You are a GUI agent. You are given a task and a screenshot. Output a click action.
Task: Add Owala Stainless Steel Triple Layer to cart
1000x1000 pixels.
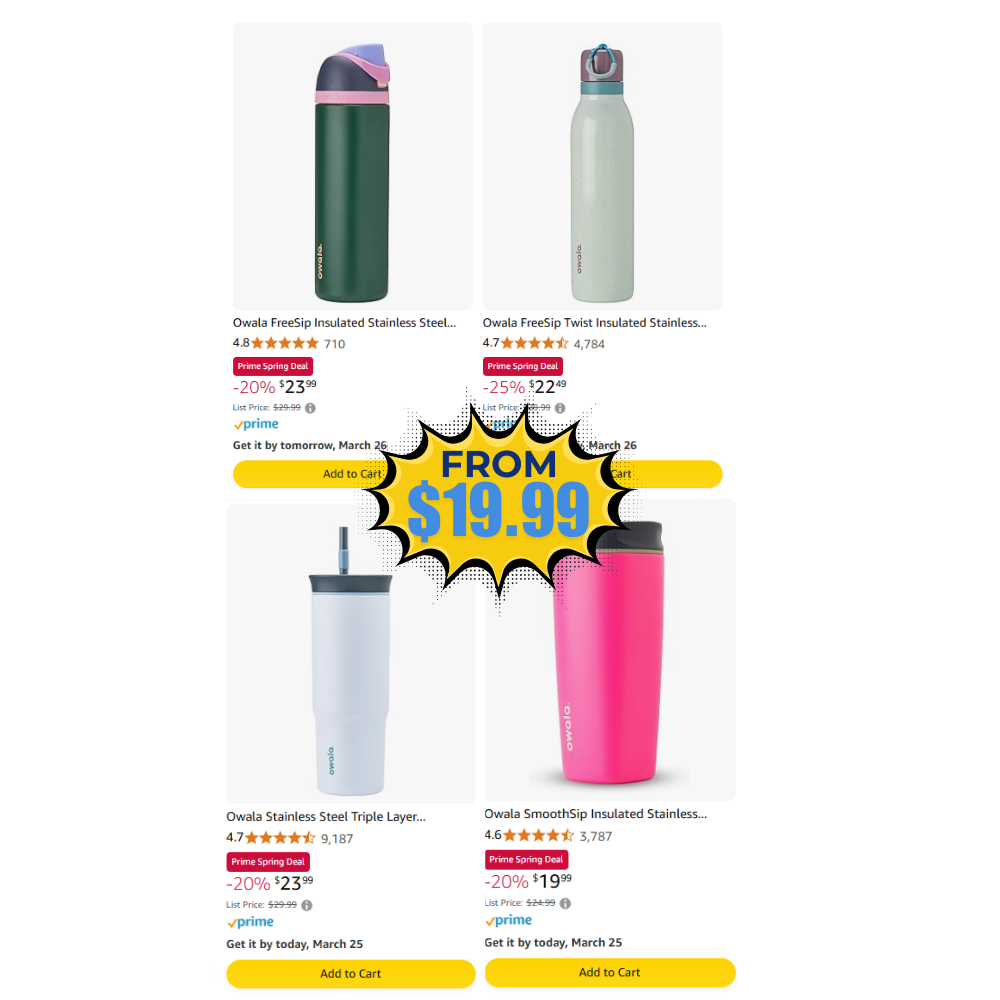[351, 974]
